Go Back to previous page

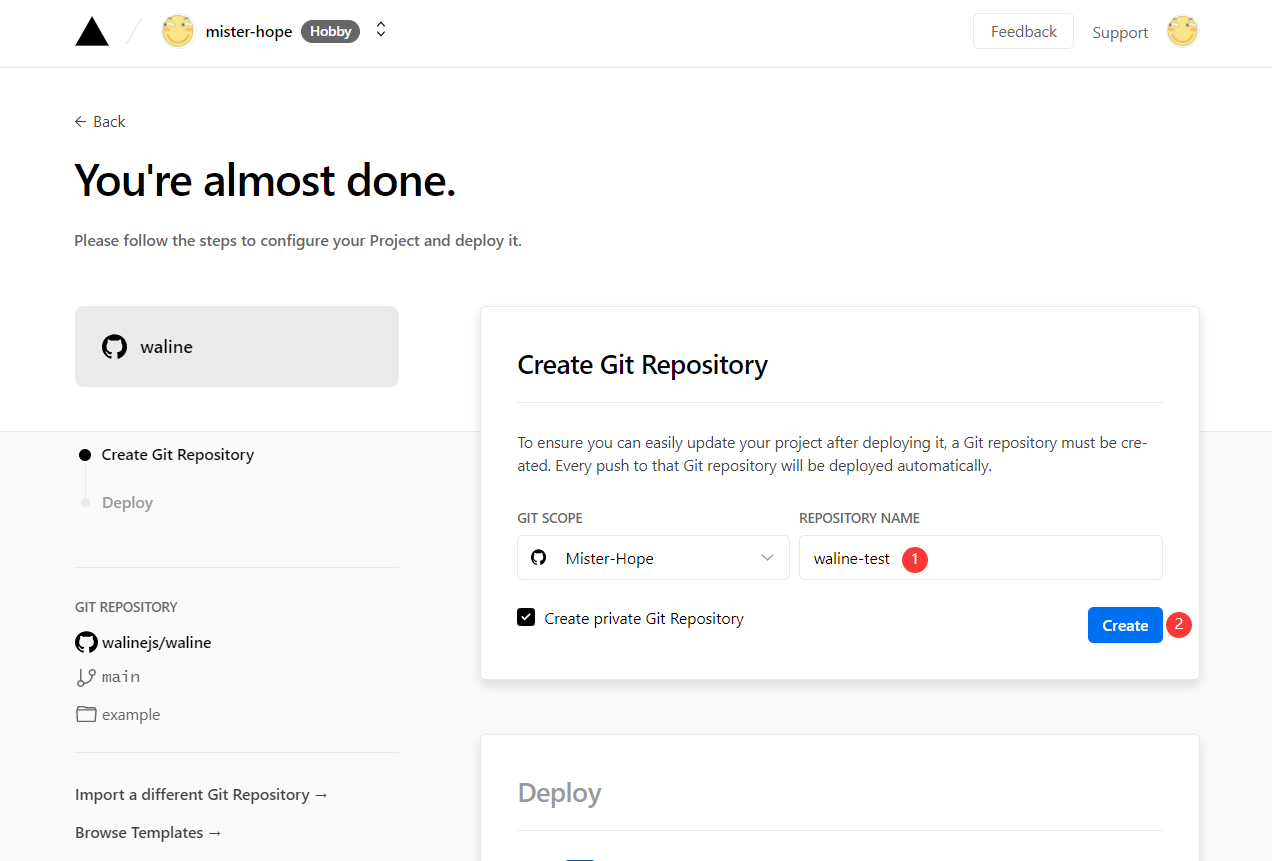(x=100, y=121)
